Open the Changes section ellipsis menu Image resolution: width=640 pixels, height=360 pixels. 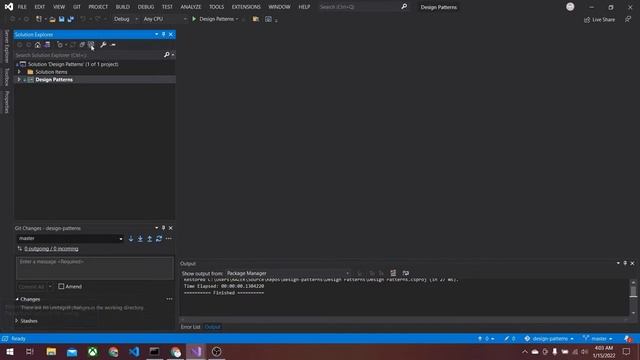click(x=169, y=299)
